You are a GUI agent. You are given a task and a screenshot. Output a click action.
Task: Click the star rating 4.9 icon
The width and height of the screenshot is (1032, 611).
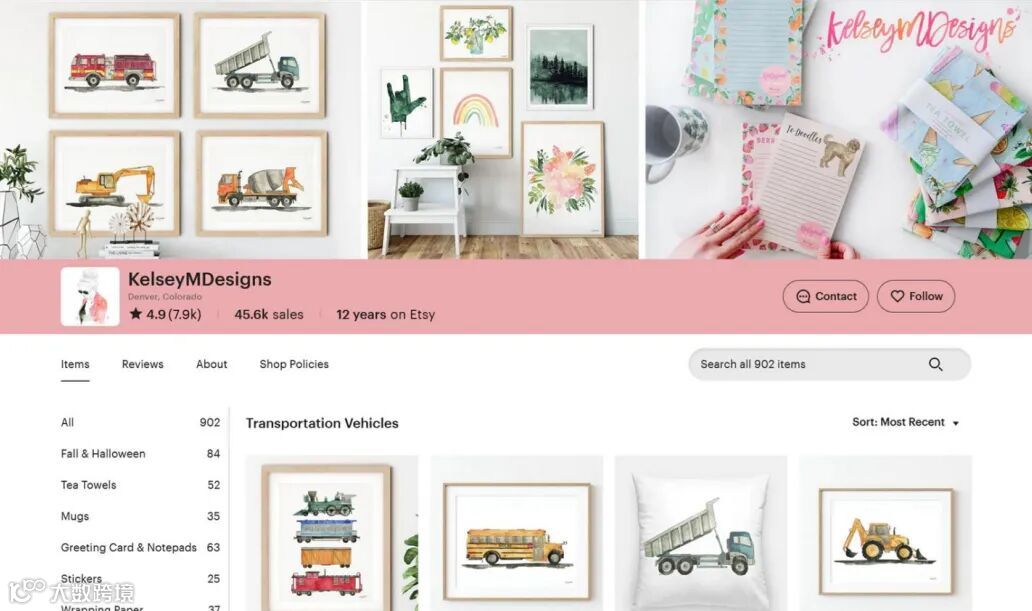tap(136, 313)
